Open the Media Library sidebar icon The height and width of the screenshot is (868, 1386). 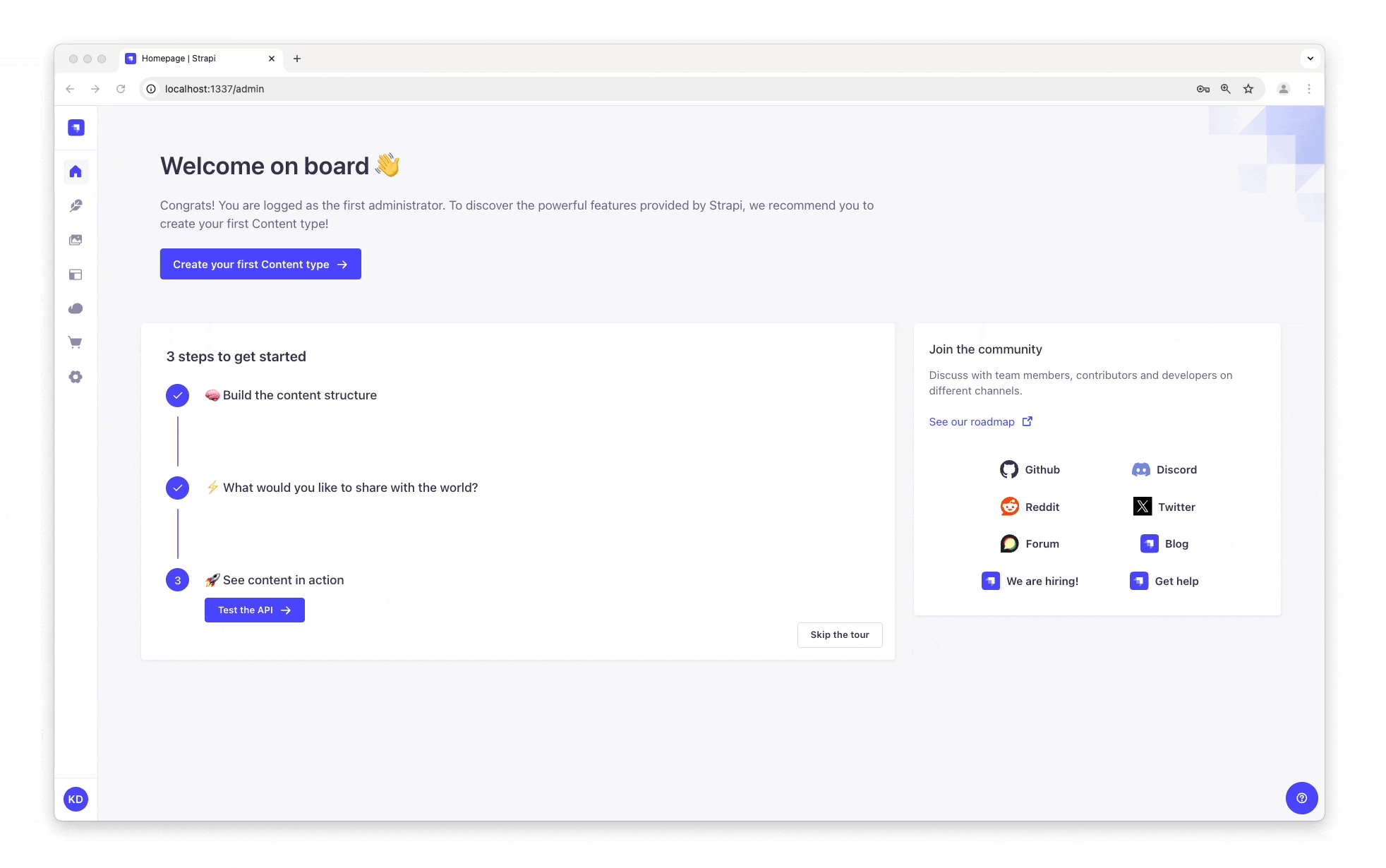[76, 240]
